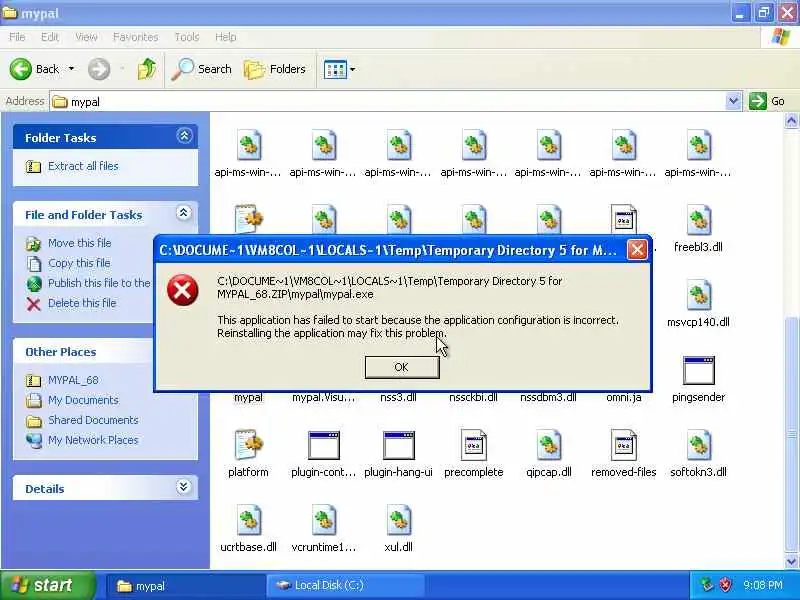Expand the Details panel
Screen dimensions: 800x600
tap(184, 487)
